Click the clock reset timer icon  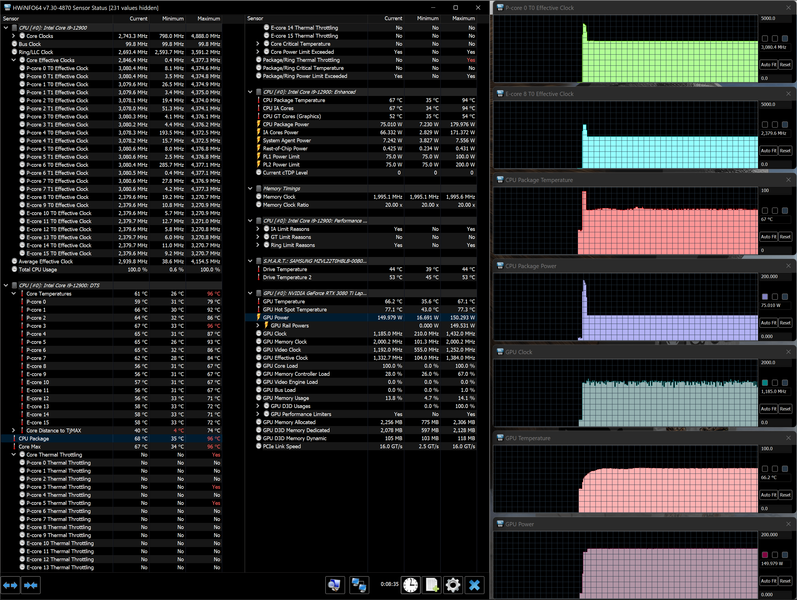point(411,585)
